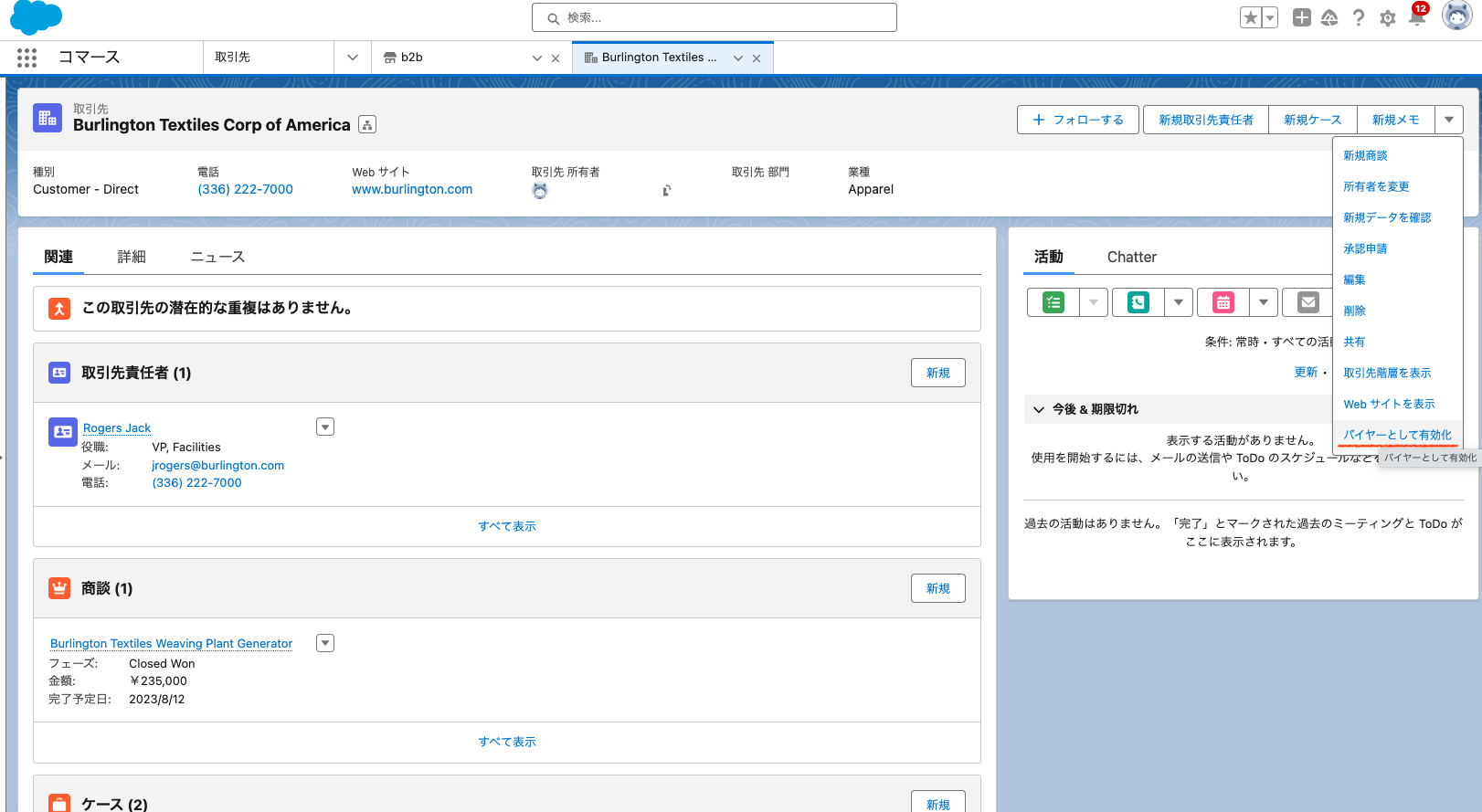Image resolution: width=1482 pixels, height=812 pixels.
Task: Click the 新規 button in ケース section
Action: coord(938,804)
